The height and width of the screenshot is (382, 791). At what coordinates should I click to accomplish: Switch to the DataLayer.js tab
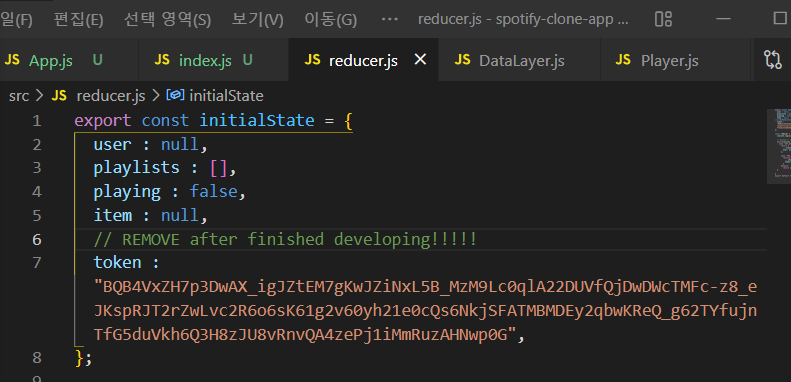coord(520,60)
